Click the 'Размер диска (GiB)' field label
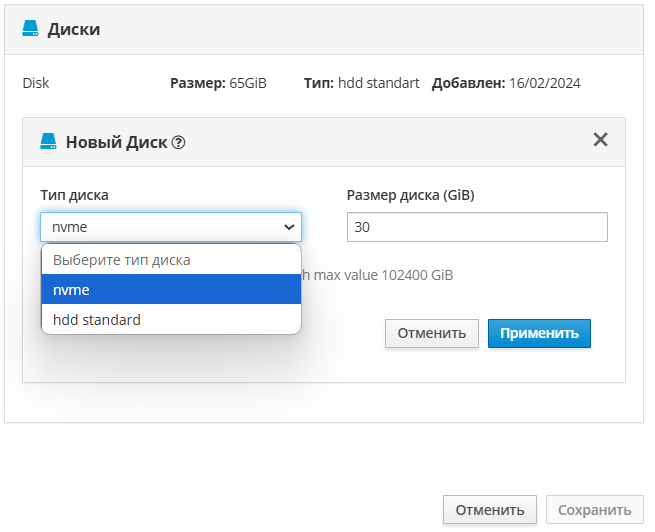This screenshot has height=532, width=655. [x=410, y=195]
